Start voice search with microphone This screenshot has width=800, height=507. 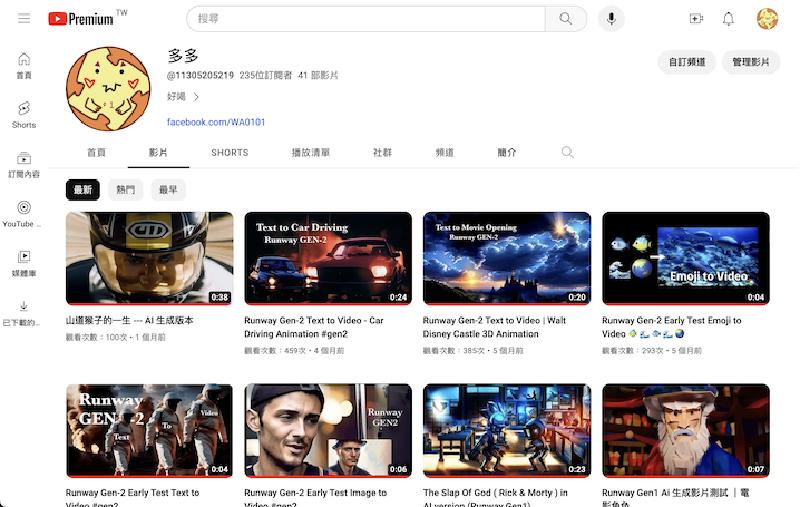[x=611, y=19]
